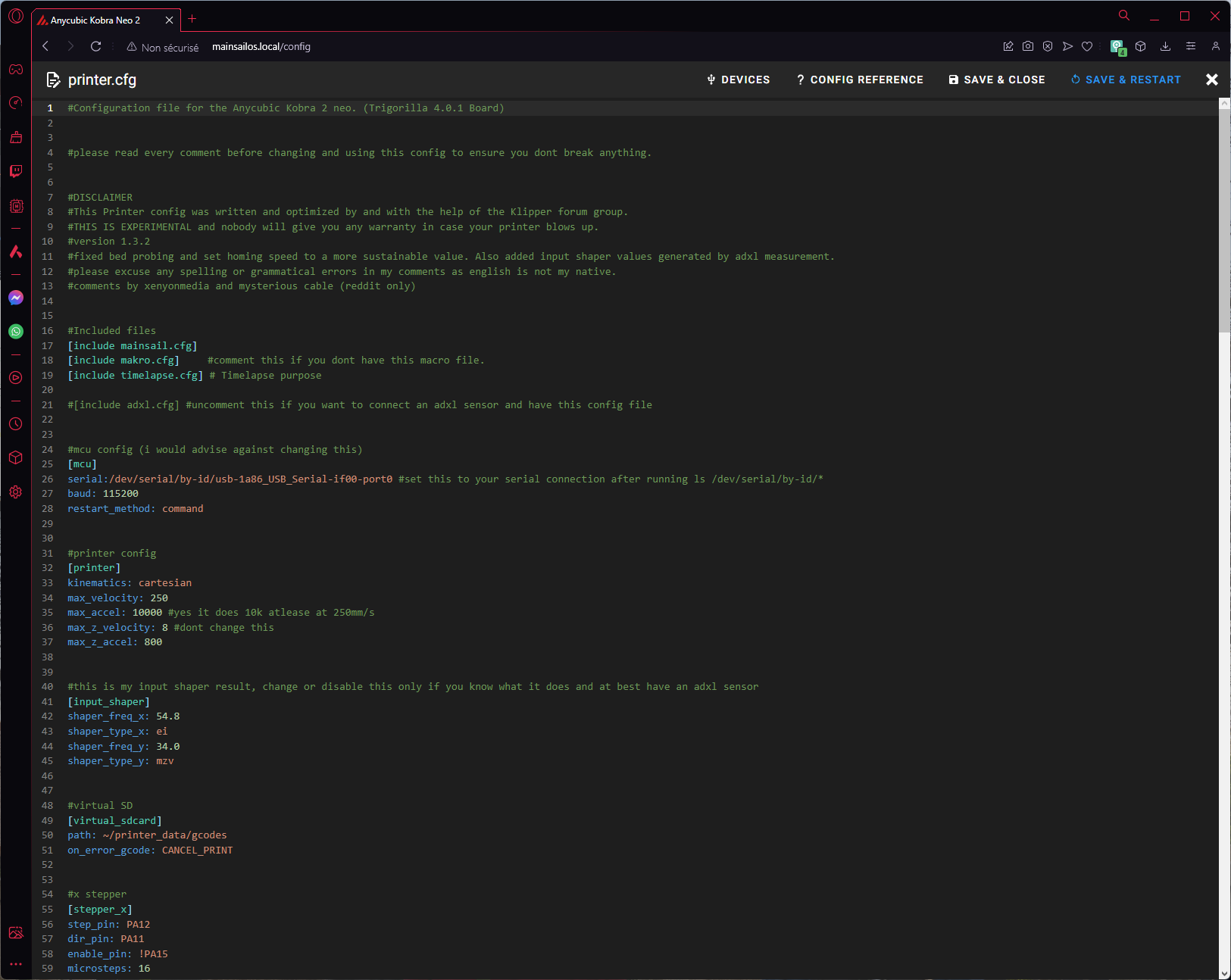Click the '[stepper_x]' section header
This screenshot has width=1231, height=980.
click(x=100, y=910)
